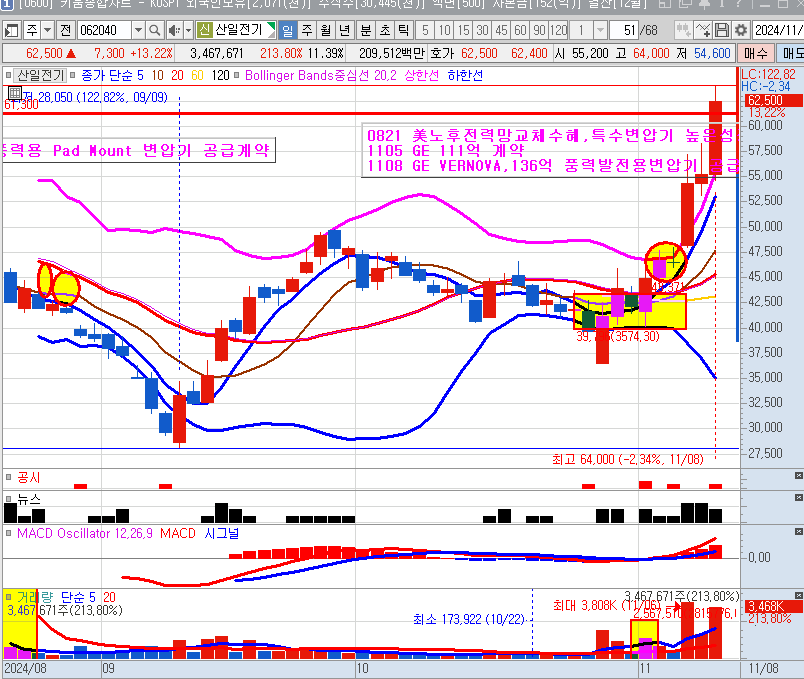Click the MACD Oscillator 12,26,9 legend
This screenshot has width=804, height=679.
point(85,533)
